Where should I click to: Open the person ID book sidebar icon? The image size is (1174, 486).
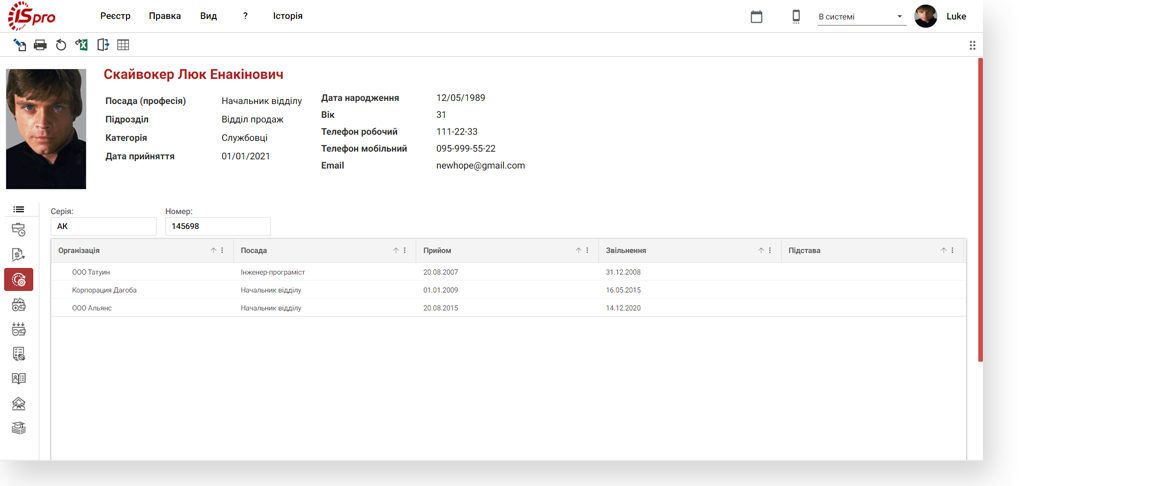pos(19,378)
